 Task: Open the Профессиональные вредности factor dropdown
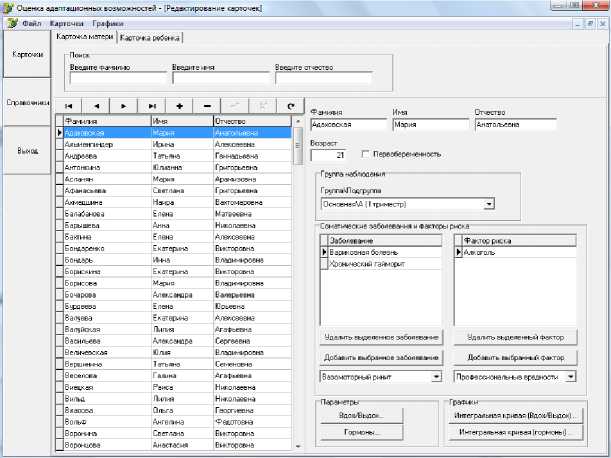[x=571, y=377]
